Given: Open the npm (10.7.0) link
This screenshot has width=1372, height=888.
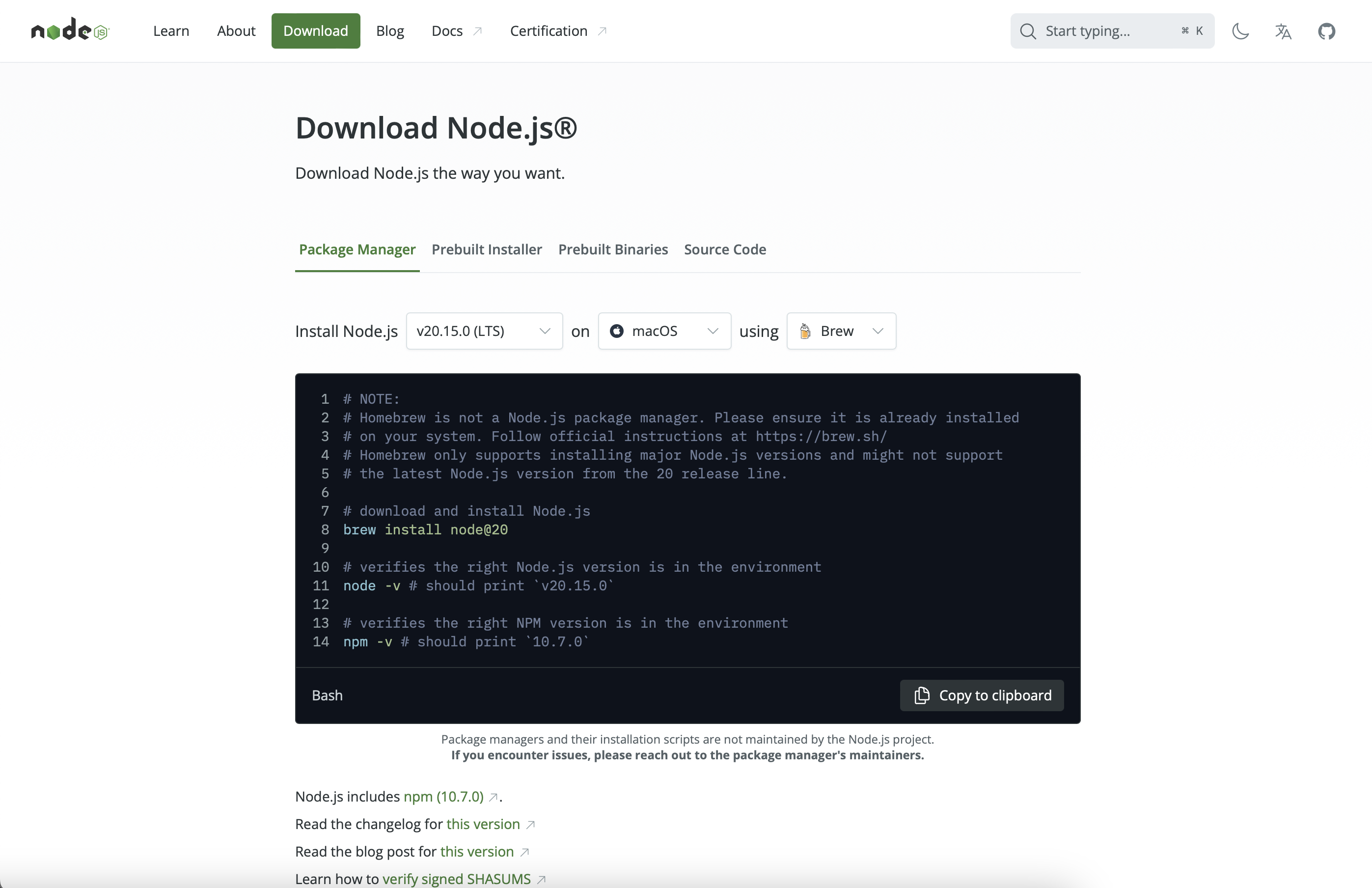Looking at the screenshot, I should (x=443, y=797).
